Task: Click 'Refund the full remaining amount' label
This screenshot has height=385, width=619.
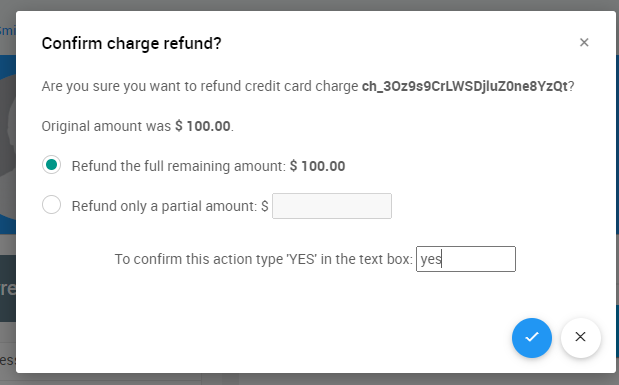Action: (178, 166)
